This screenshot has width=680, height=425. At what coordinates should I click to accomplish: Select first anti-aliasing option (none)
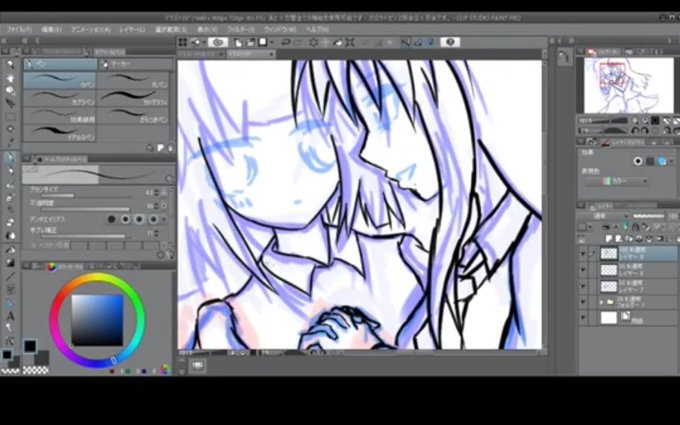(111, 219)
